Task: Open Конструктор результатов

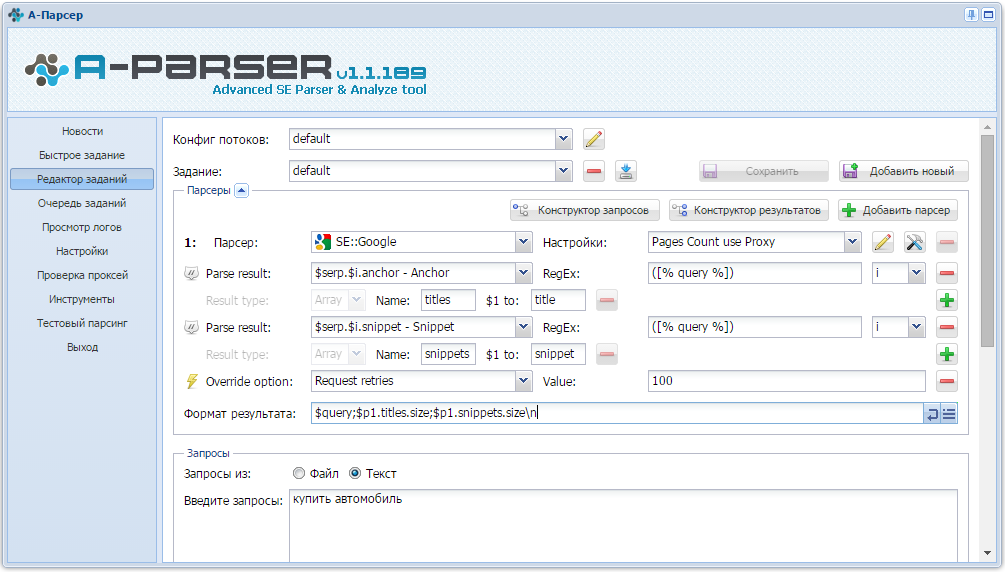Action: click(x=749, y=210)
